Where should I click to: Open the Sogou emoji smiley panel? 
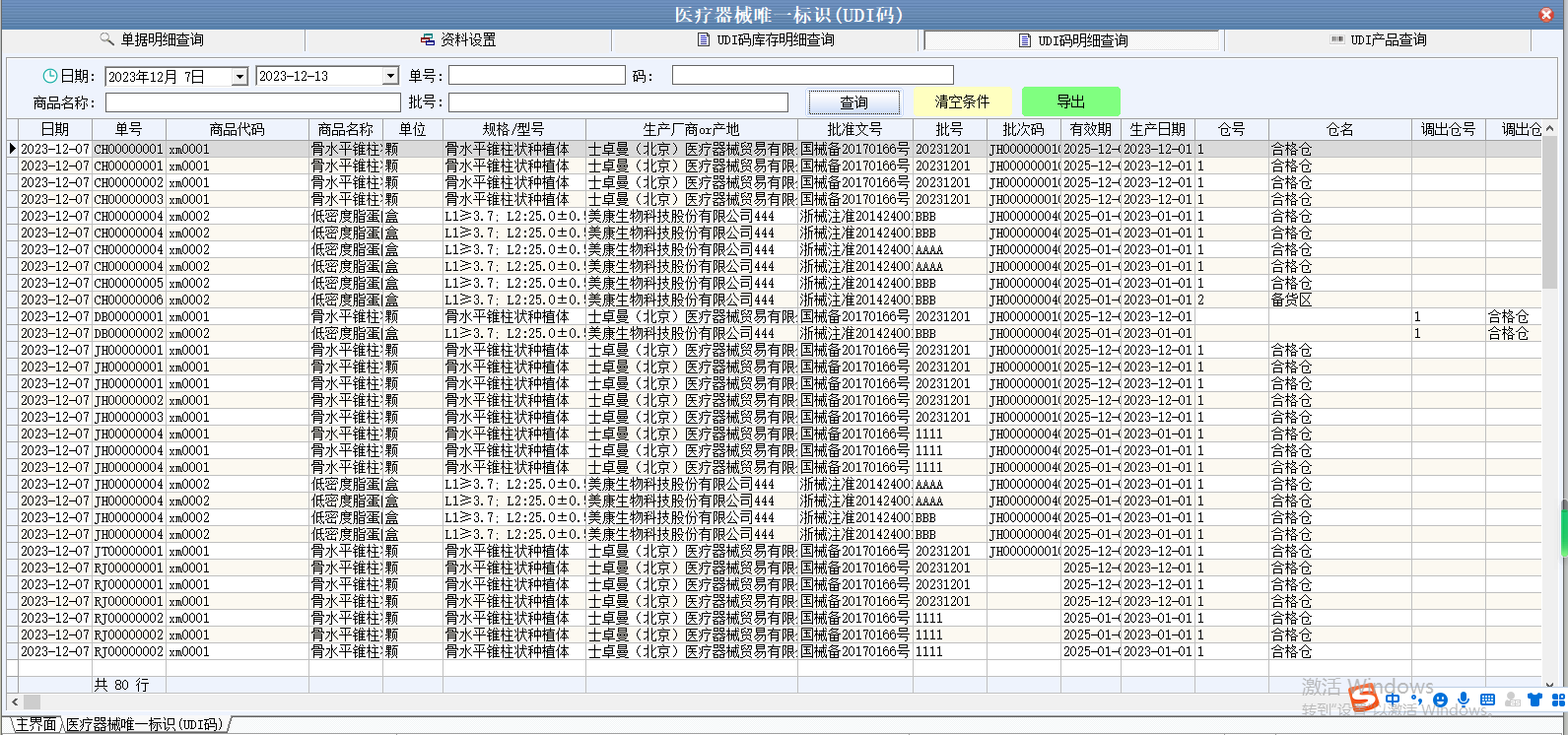[1440, 700]
